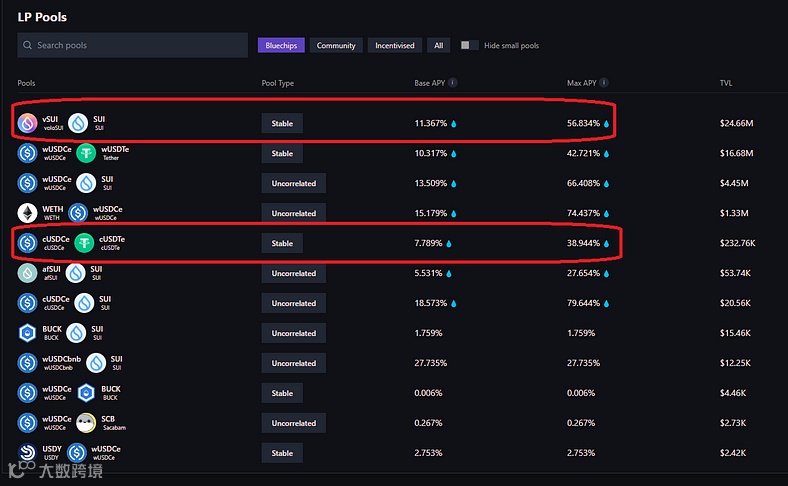
Task: Click the USDY token icon
Action: (28, 453)
